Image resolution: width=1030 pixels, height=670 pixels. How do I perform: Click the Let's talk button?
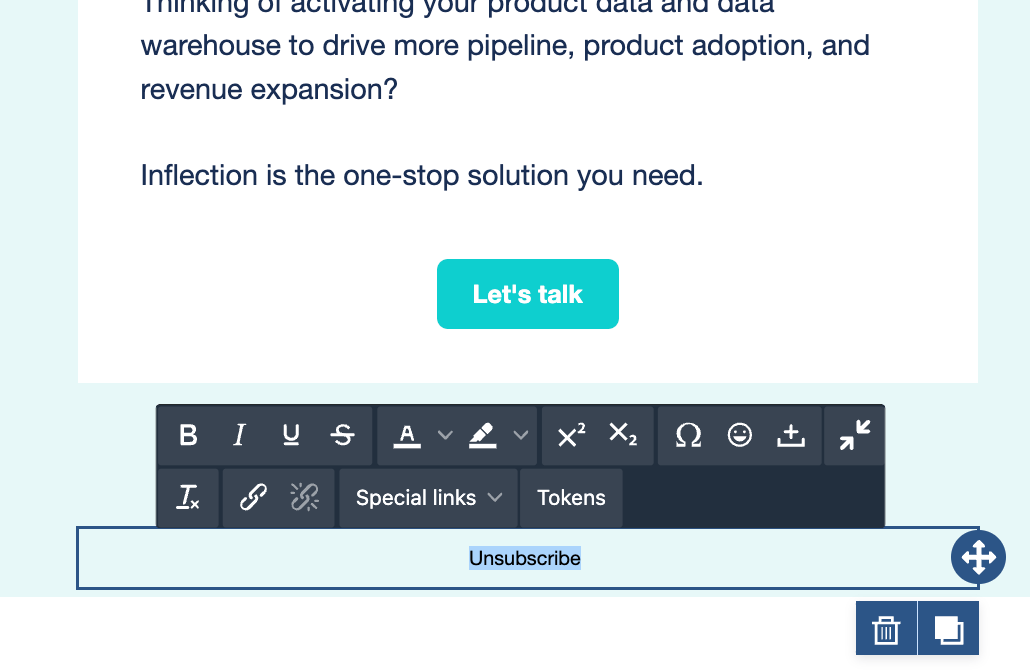click(x=527, y=294)
